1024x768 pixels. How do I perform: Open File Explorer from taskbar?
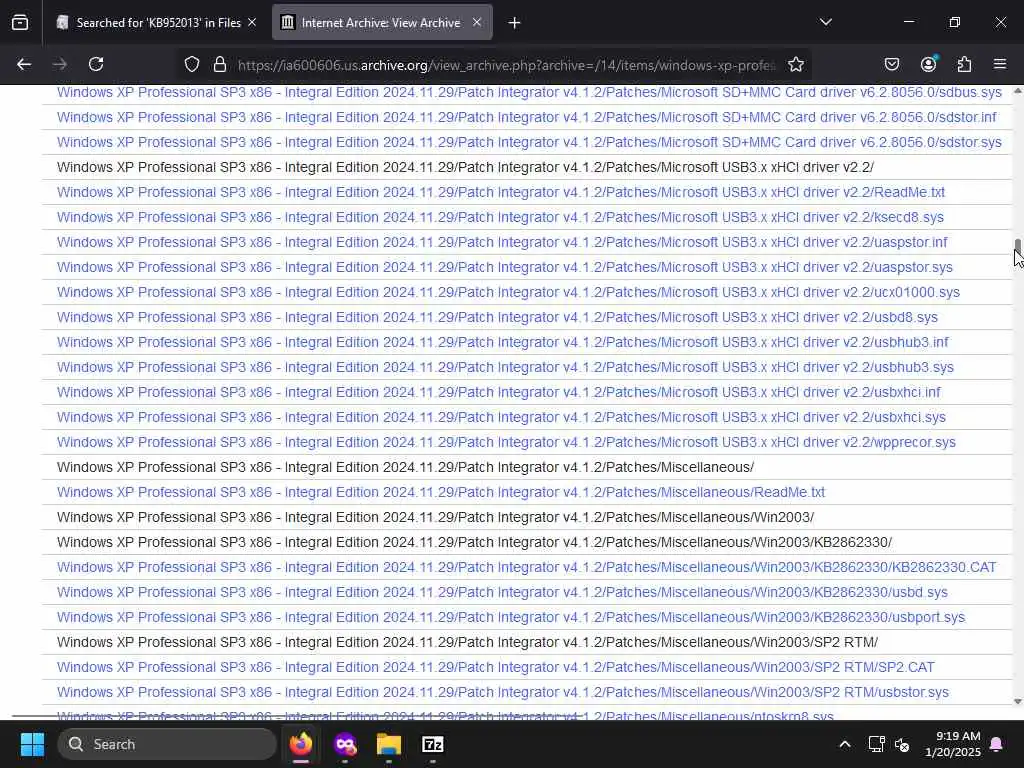pos(389,744)
